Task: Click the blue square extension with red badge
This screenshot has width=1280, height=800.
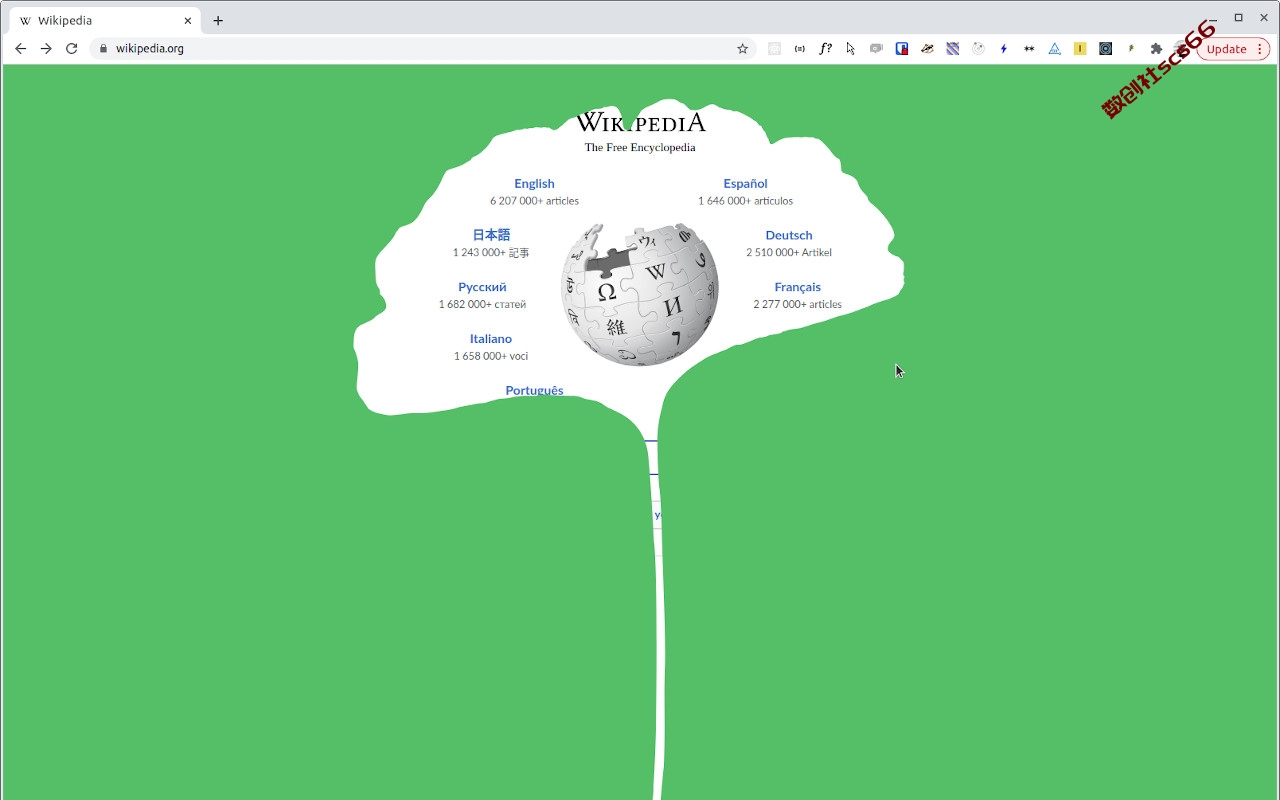Action: pos(902,48)
